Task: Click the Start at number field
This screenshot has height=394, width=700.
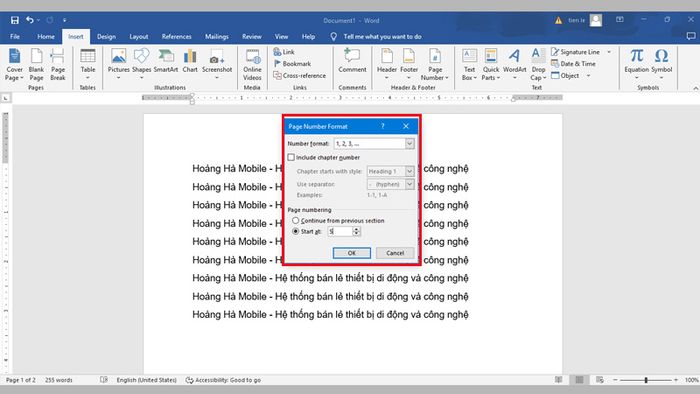Action: (x=340, y=231)
